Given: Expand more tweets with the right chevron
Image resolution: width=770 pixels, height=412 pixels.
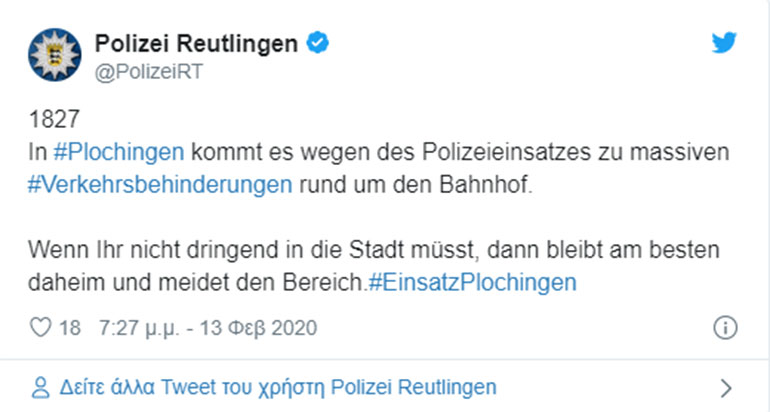Looking at the screenshot, I should 726,387.
